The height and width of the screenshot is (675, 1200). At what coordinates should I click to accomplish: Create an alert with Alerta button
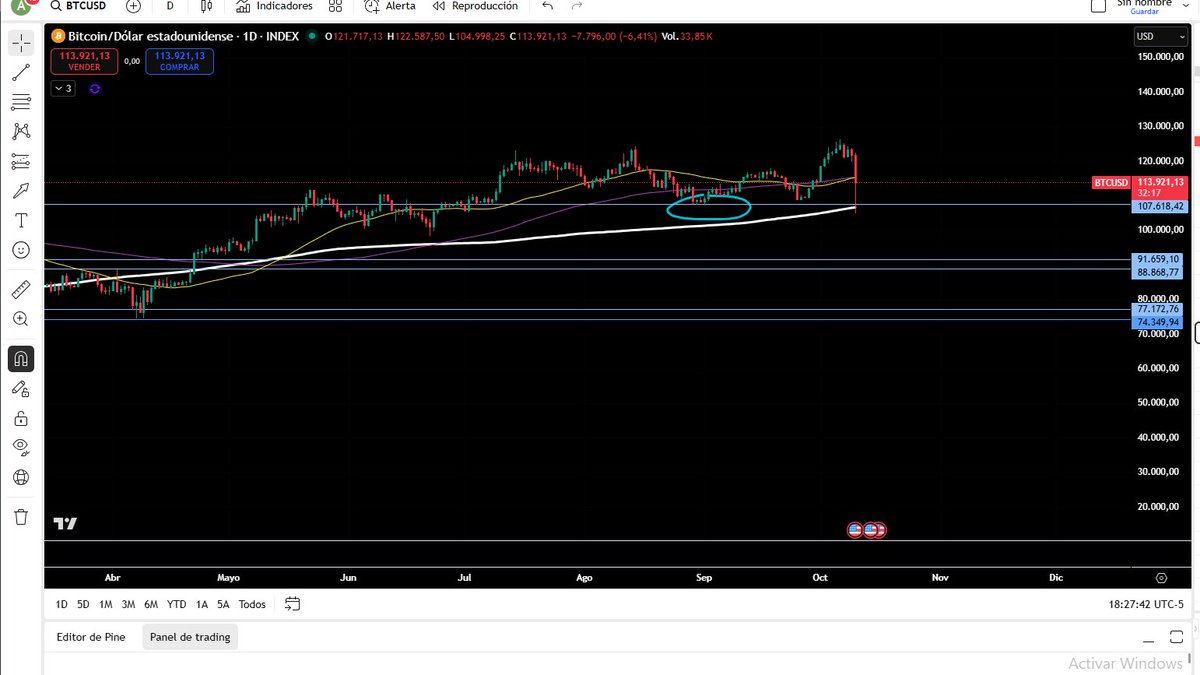391,6
